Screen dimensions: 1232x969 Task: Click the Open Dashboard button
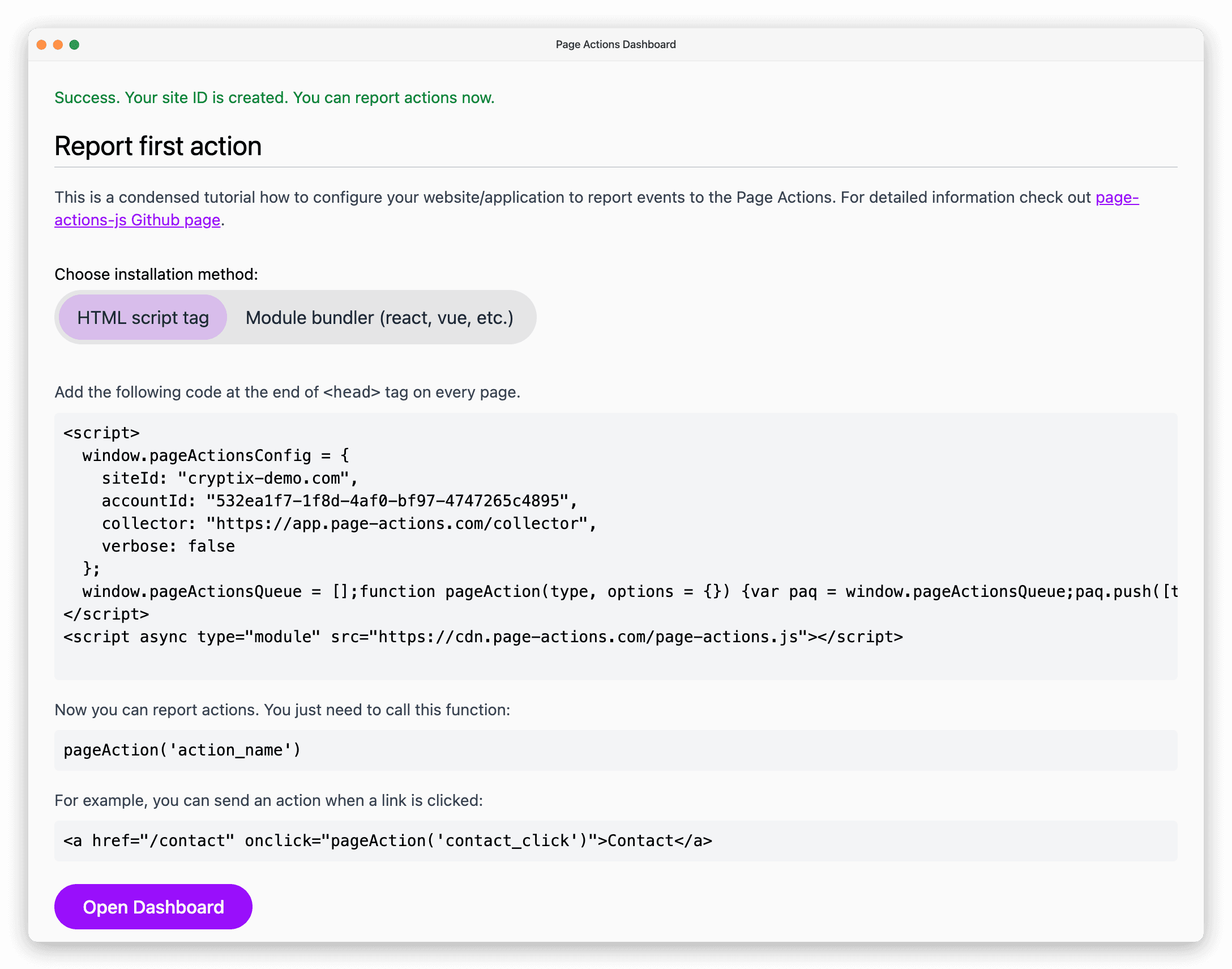click(153, 907)
